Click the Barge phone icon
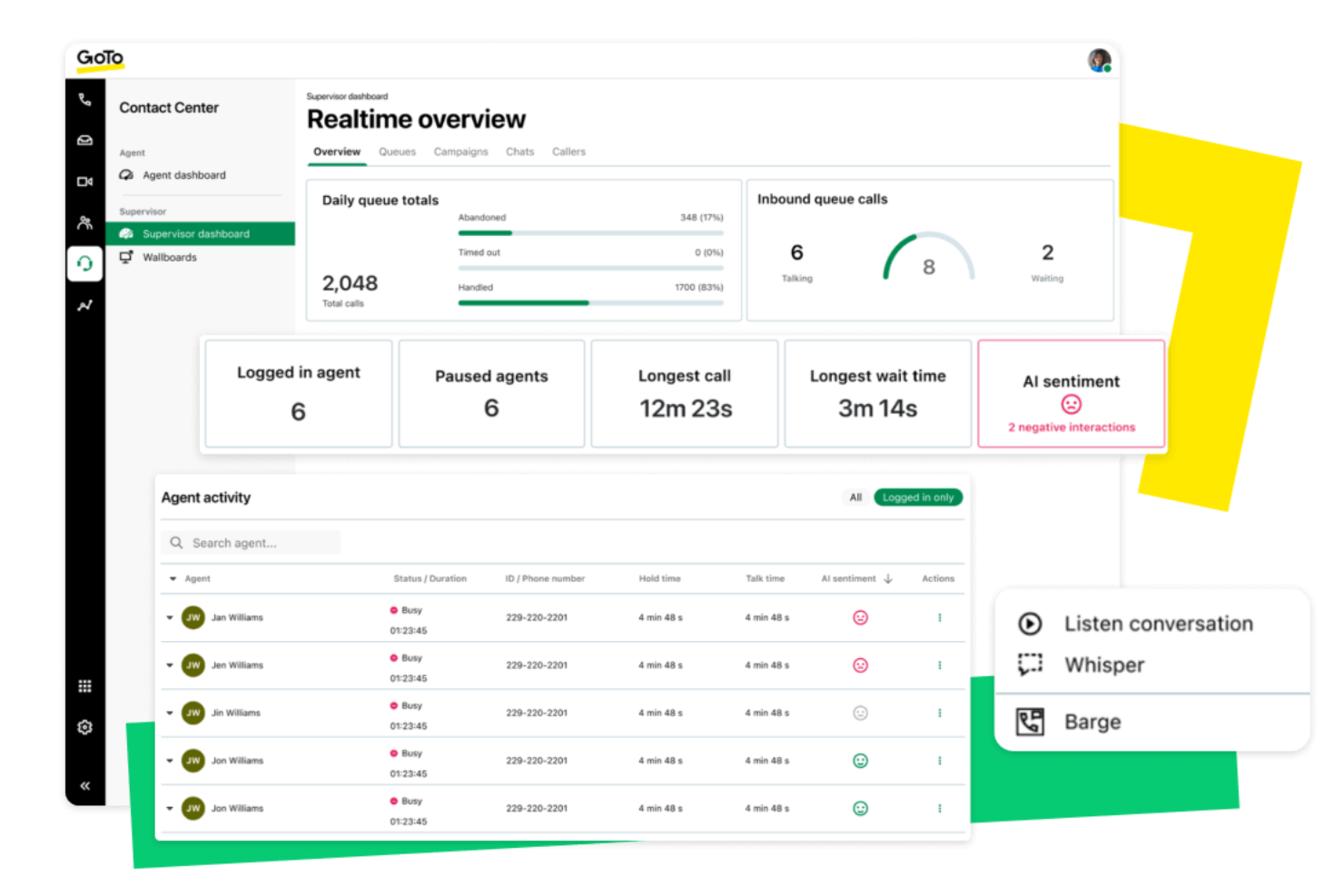 (1030, 722)
